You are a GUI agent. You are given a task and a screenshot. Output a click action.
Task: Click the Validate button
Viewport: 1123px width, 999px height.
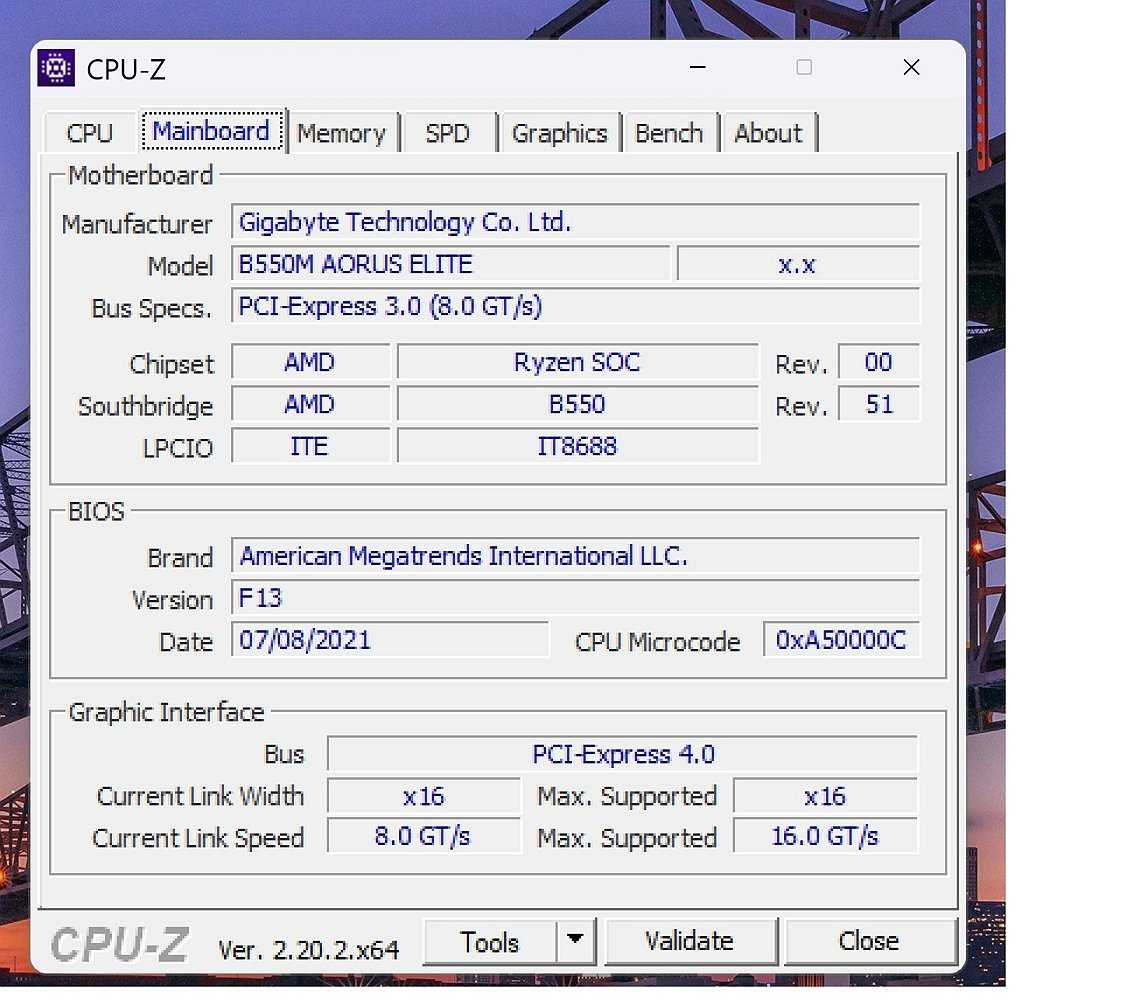click(x=689, y=941)
